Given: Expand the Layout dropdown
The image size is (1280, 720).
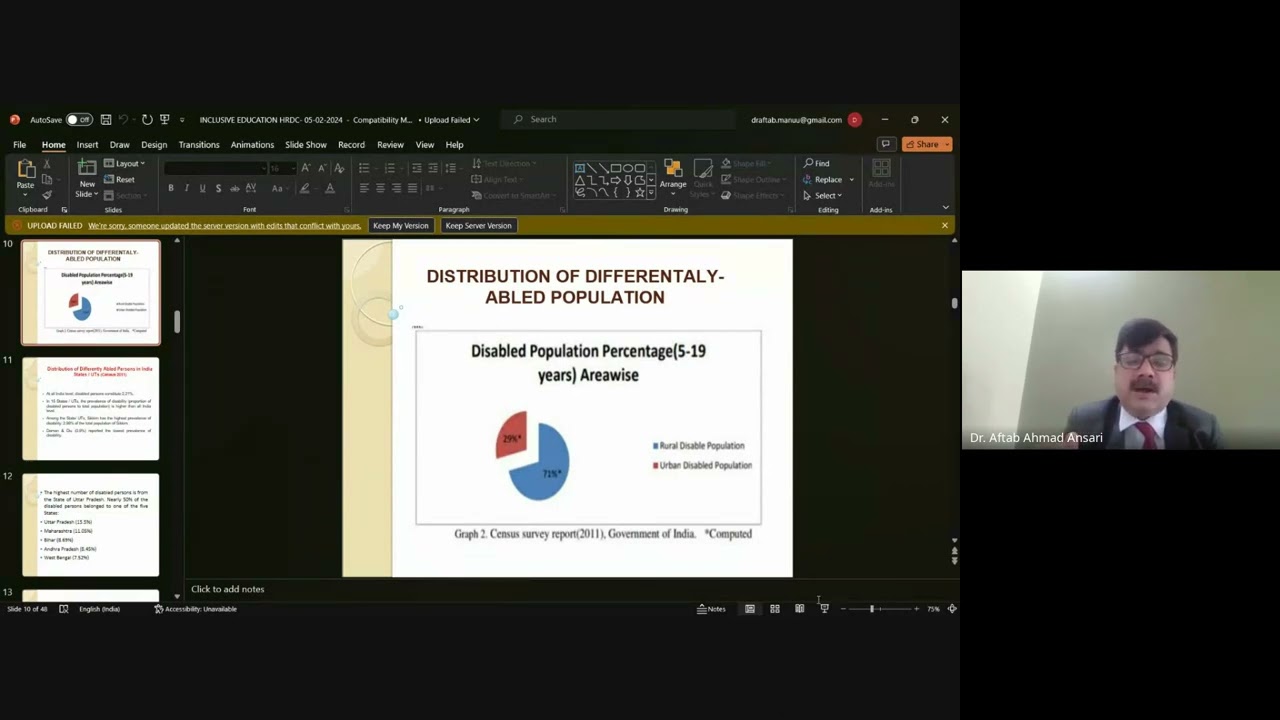Looking at the screenshot, I should 125,164.
